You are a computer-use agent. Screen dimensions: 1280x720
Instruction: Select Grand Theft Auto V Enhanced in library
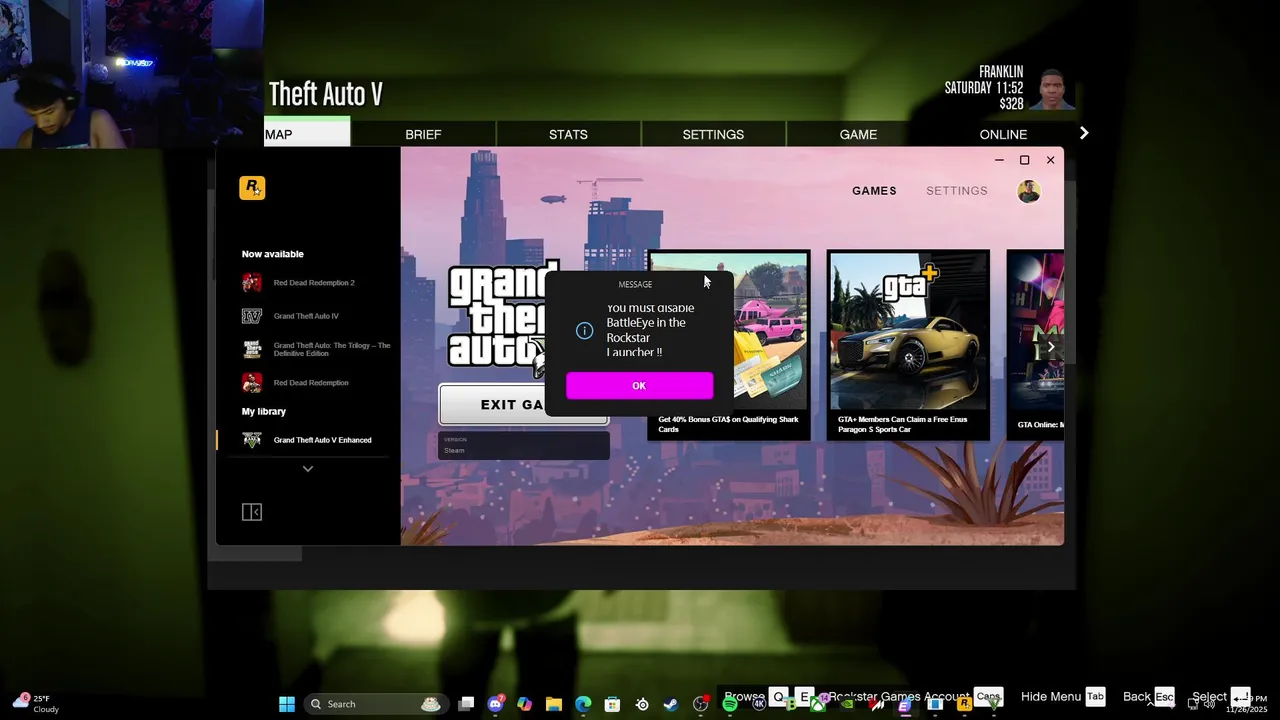308,440
